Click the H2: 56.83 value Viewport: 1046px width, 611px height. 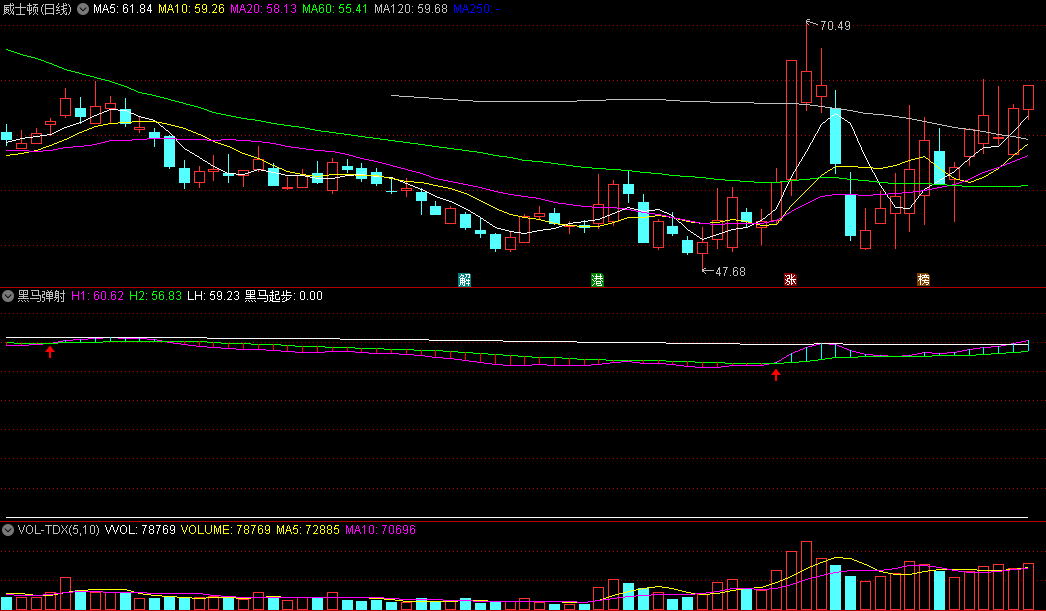[155, 296]
